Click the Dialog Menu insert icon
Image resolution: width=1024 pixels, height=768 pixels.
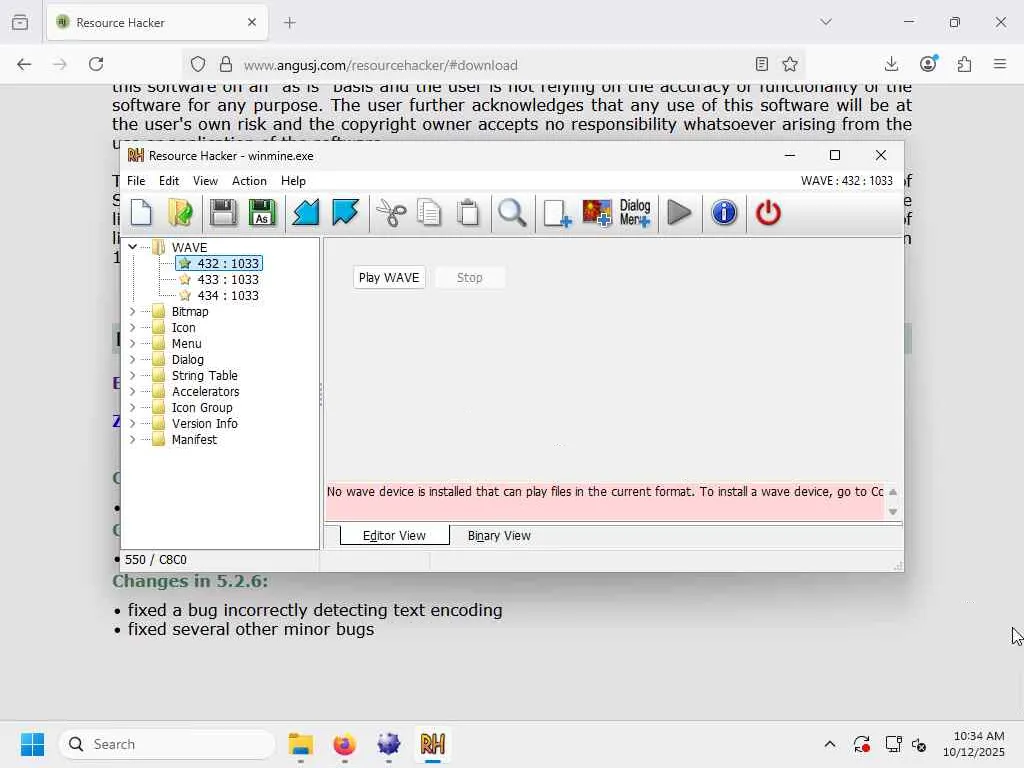click(635, 213)
